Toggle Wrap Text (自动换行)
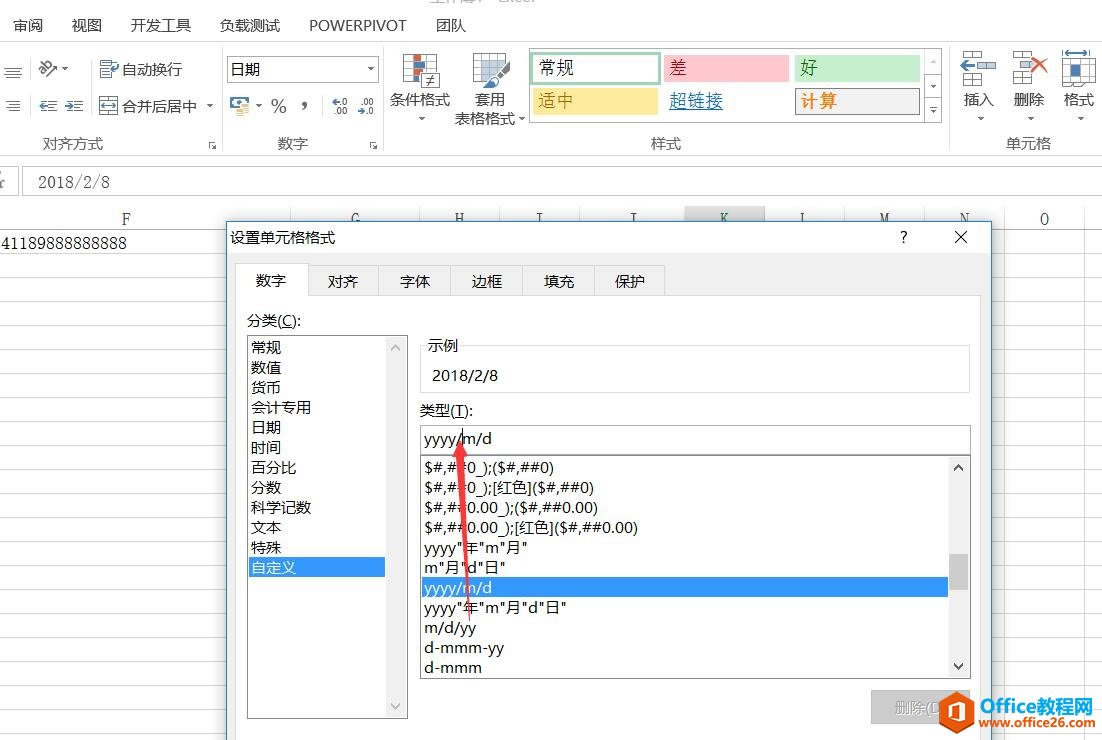The image size is (1102, 740). pos(140,69)
